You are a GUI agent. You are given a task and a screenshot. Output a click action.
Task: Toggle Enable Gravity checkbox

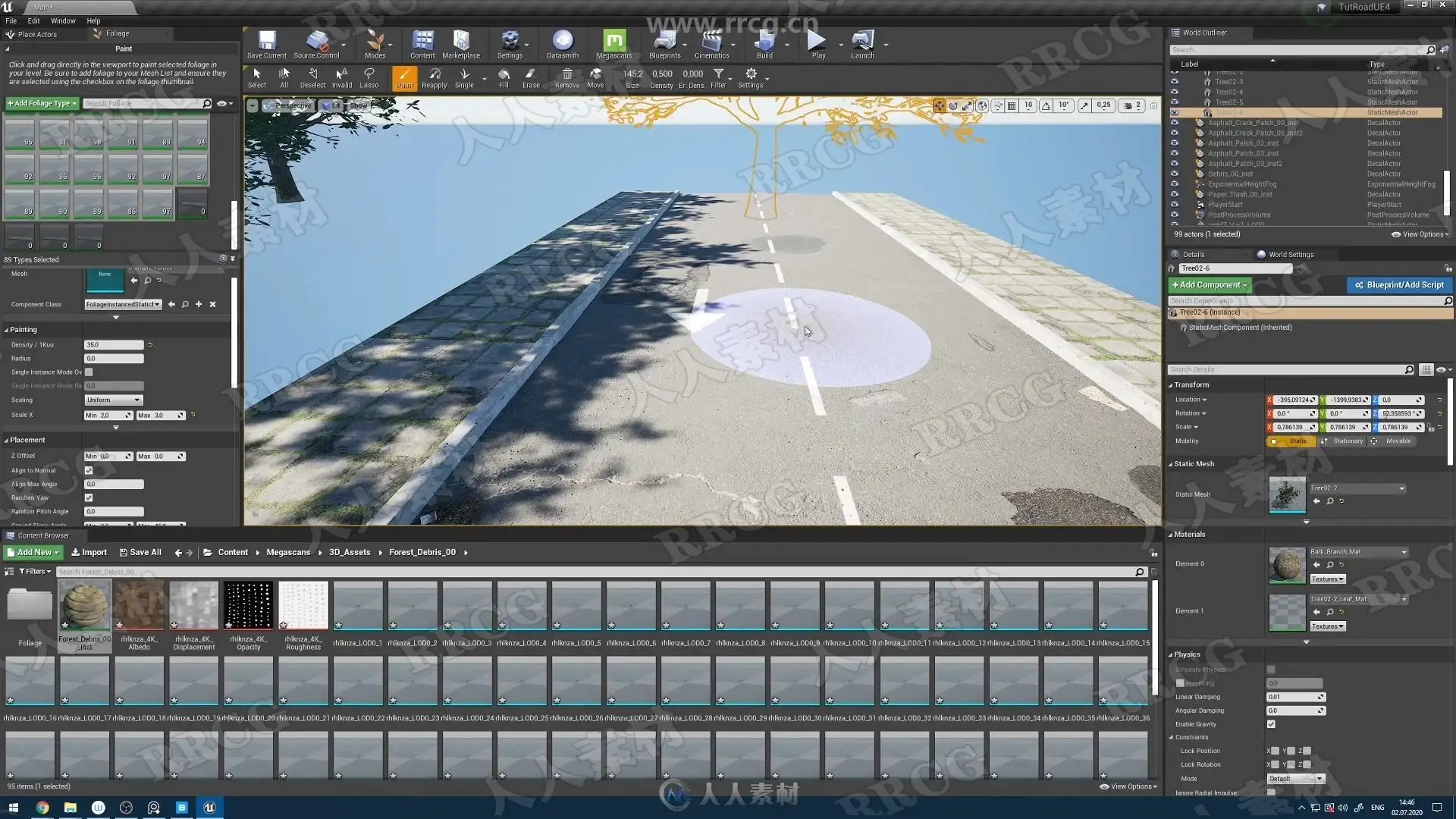point(1271,724)
